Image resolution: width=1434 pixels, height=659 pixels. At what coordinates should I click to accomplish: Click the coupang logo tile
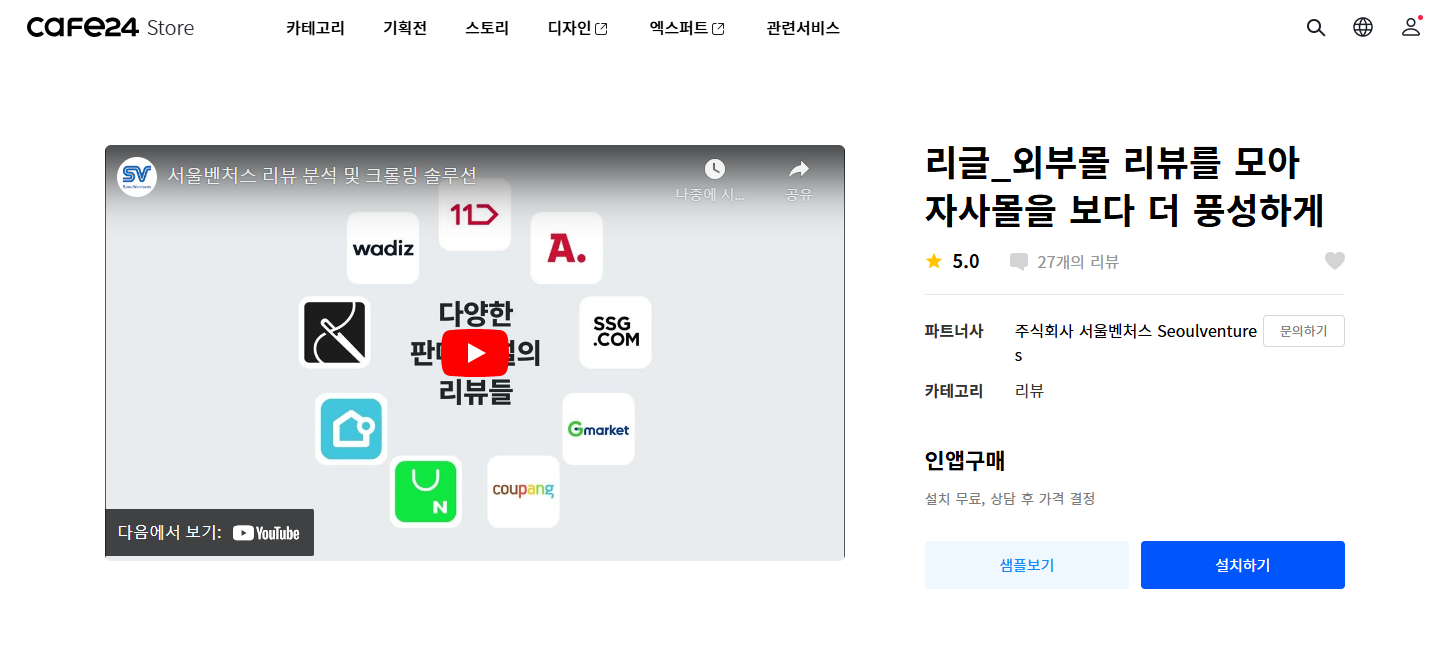tap(523, 491)
